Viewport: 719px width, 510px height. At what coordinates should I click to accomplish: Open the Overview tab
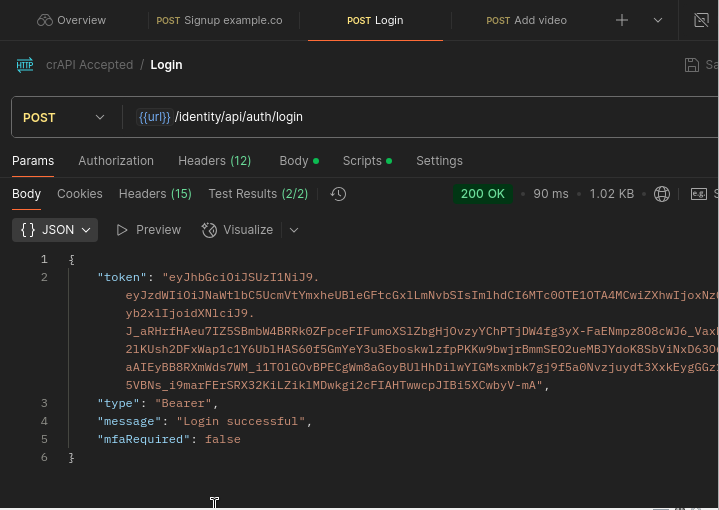tap(71, 20)
